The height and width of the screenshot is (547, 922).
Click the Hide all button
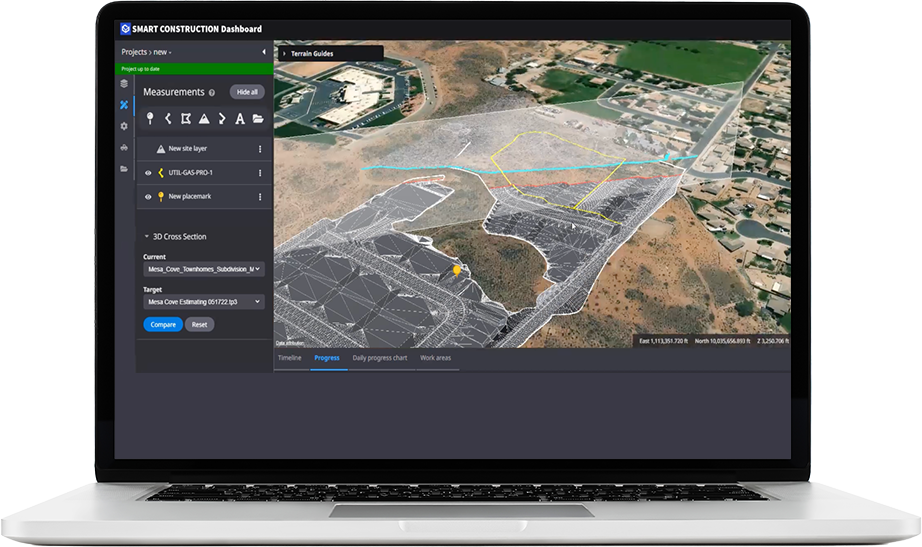(247, 92)
